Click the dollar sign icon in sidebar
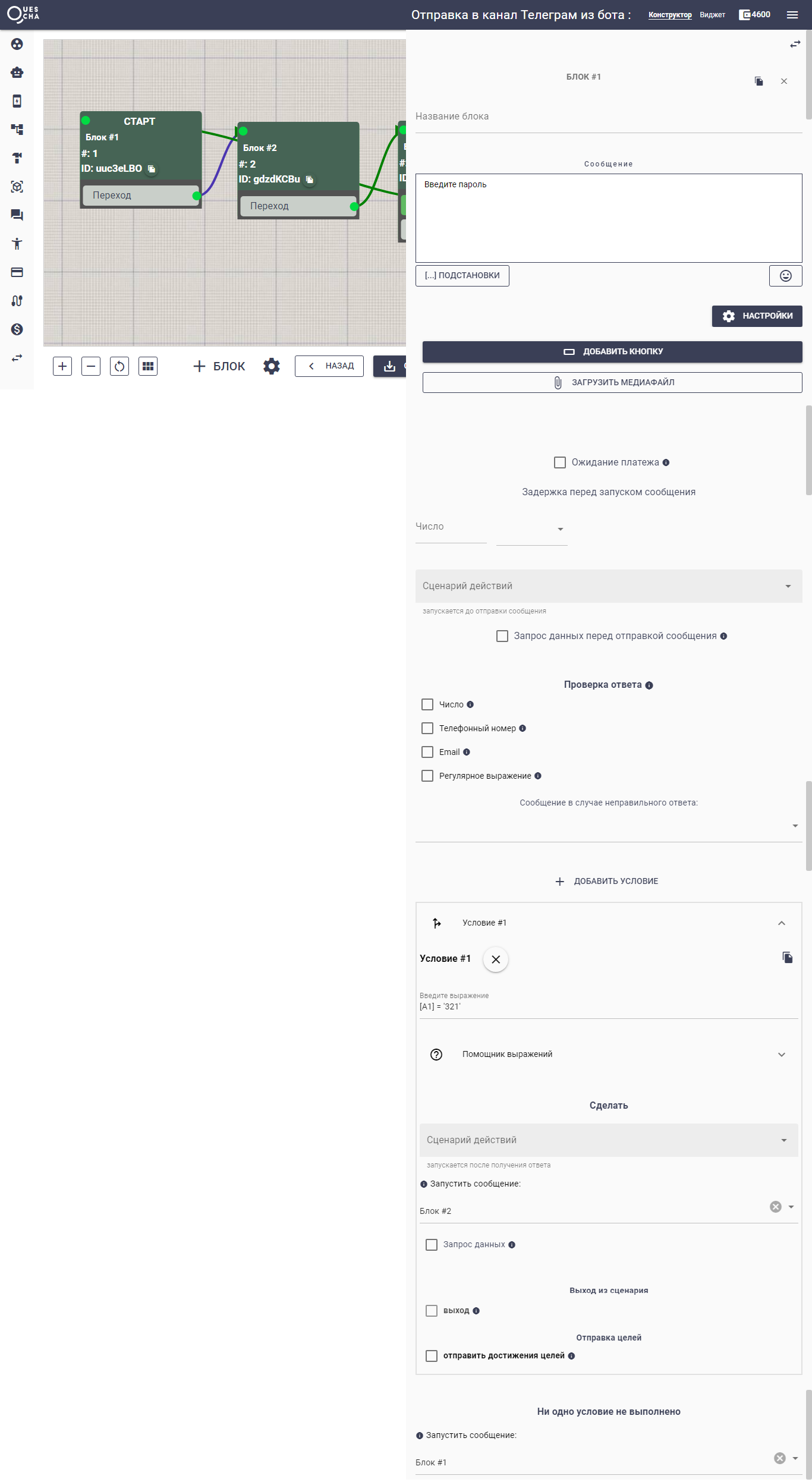The image size is (812, 1482). tap(17, 329)
